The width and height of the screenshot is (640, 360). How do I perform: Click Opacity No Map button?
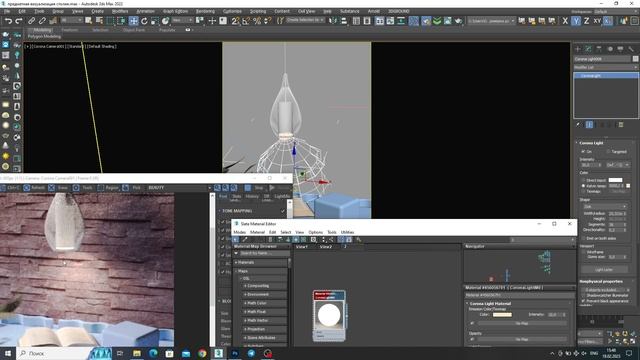[x=522, y=339]
